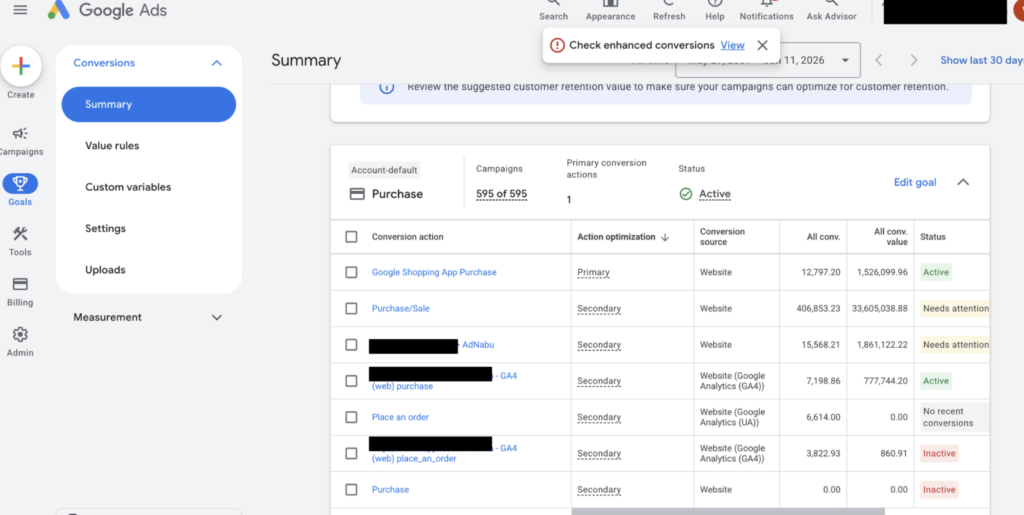Image resolution: width=1024 pixels, height=515 pixels.
Task: Click the All conv. column header
Action: tap(823, 237)
